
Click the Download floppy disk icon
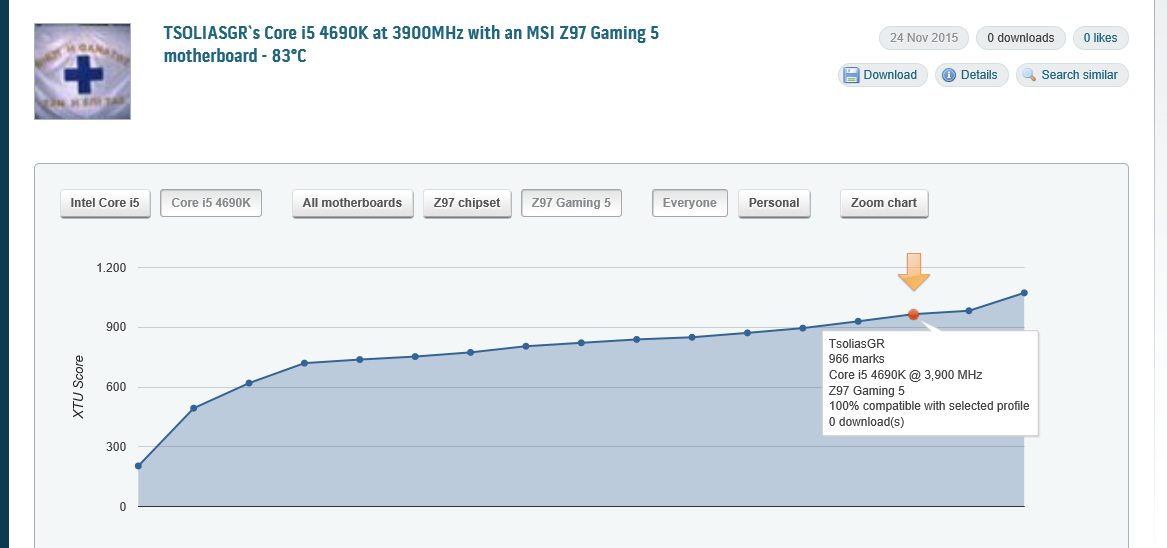(x=851, y=75)
